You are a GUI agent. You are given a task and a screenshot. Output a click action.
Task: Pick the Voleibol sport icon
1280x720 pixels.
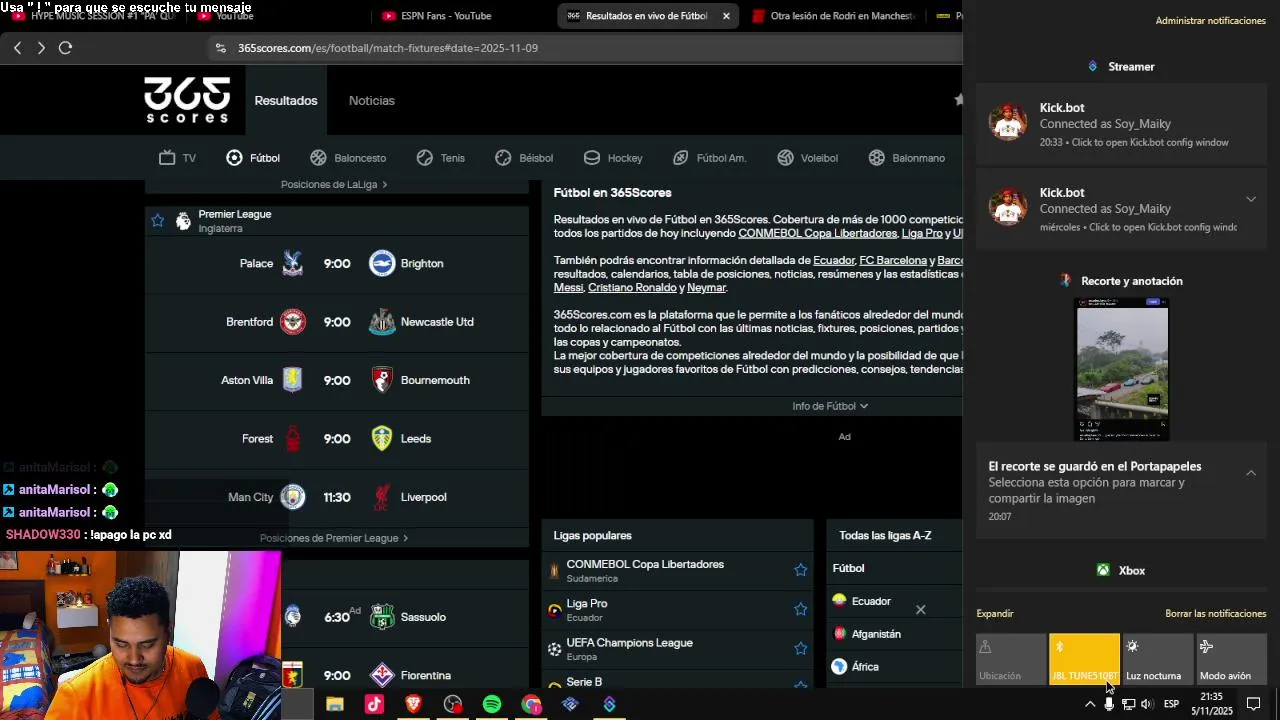(785, 158)
